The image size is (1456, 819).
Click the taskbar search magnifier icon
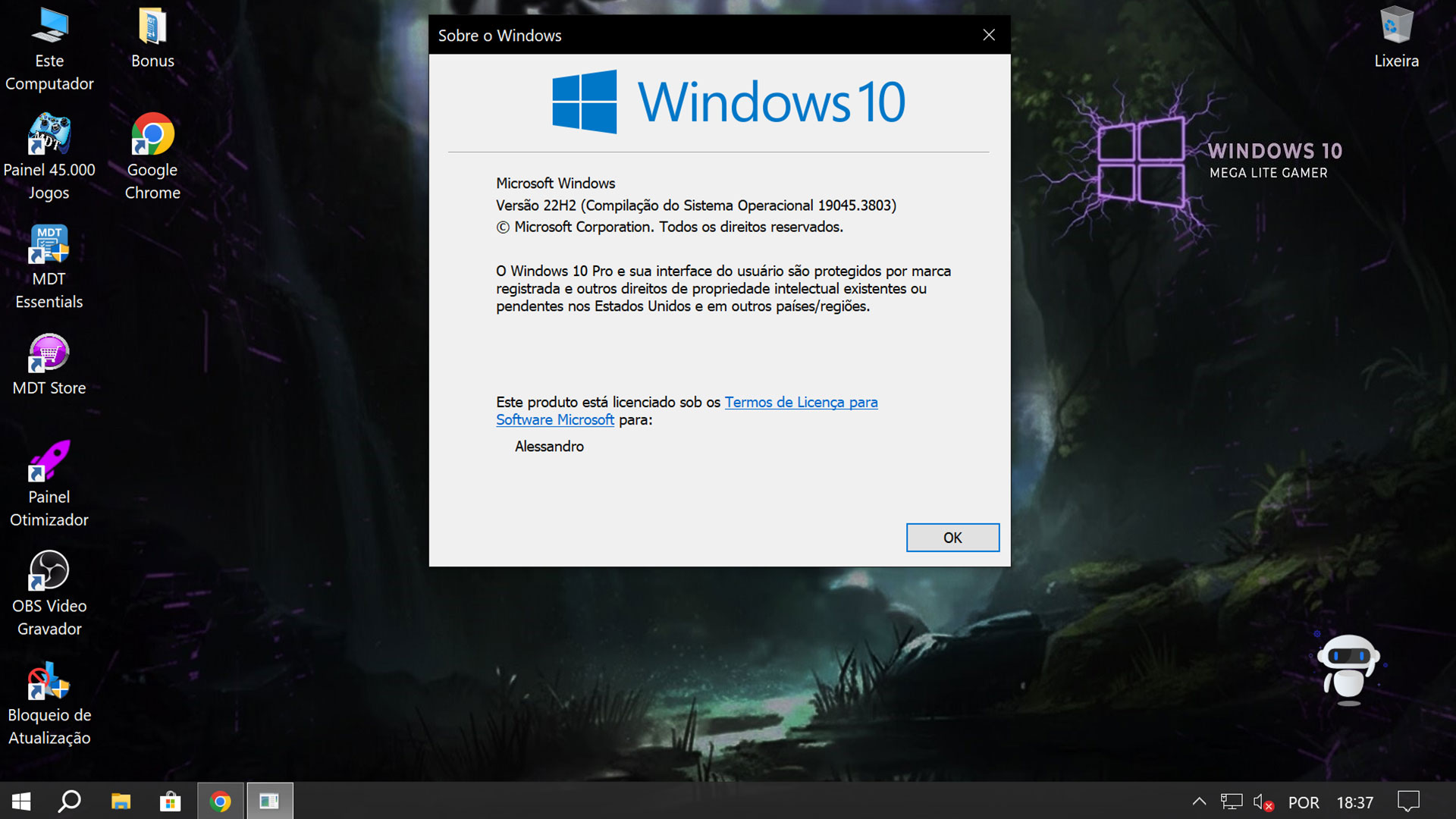70,802
